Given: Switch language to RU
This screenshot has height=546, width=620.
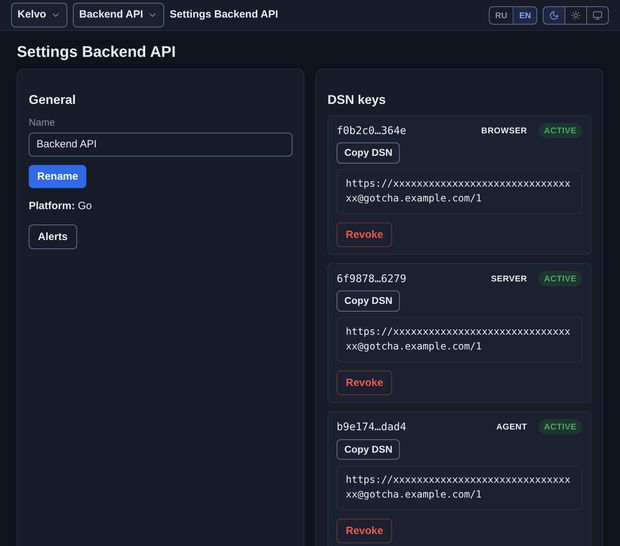Looking at the screenshot, I should [501, 15].
